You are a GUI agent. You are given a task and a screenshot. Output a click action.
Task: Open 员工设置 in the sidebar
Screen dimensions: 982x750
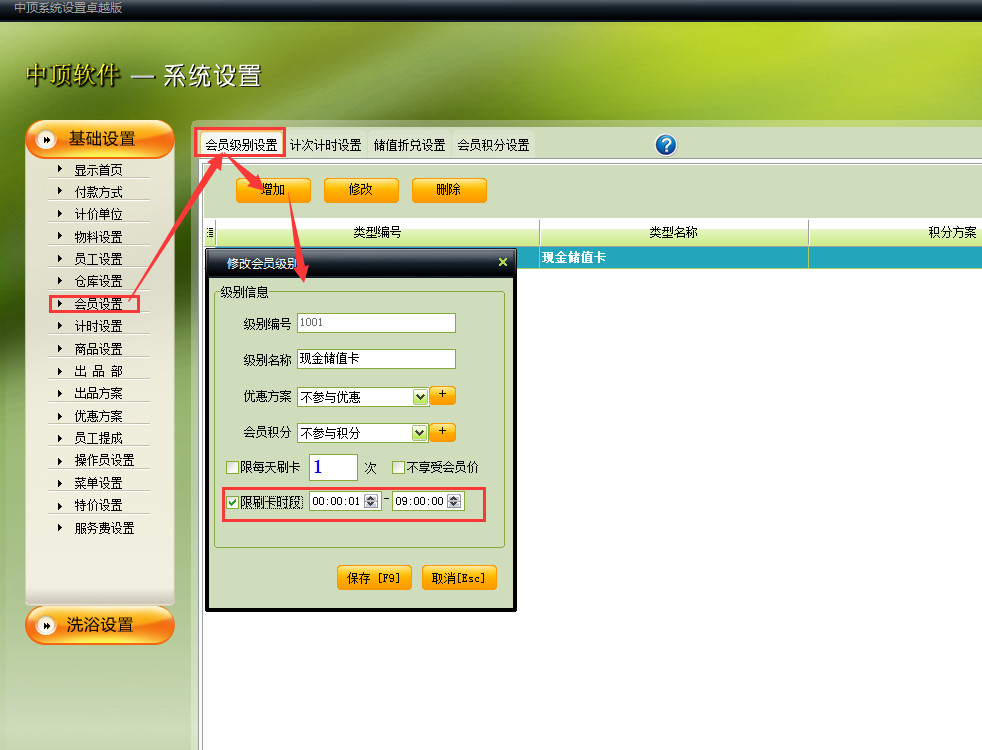point(98,259)
